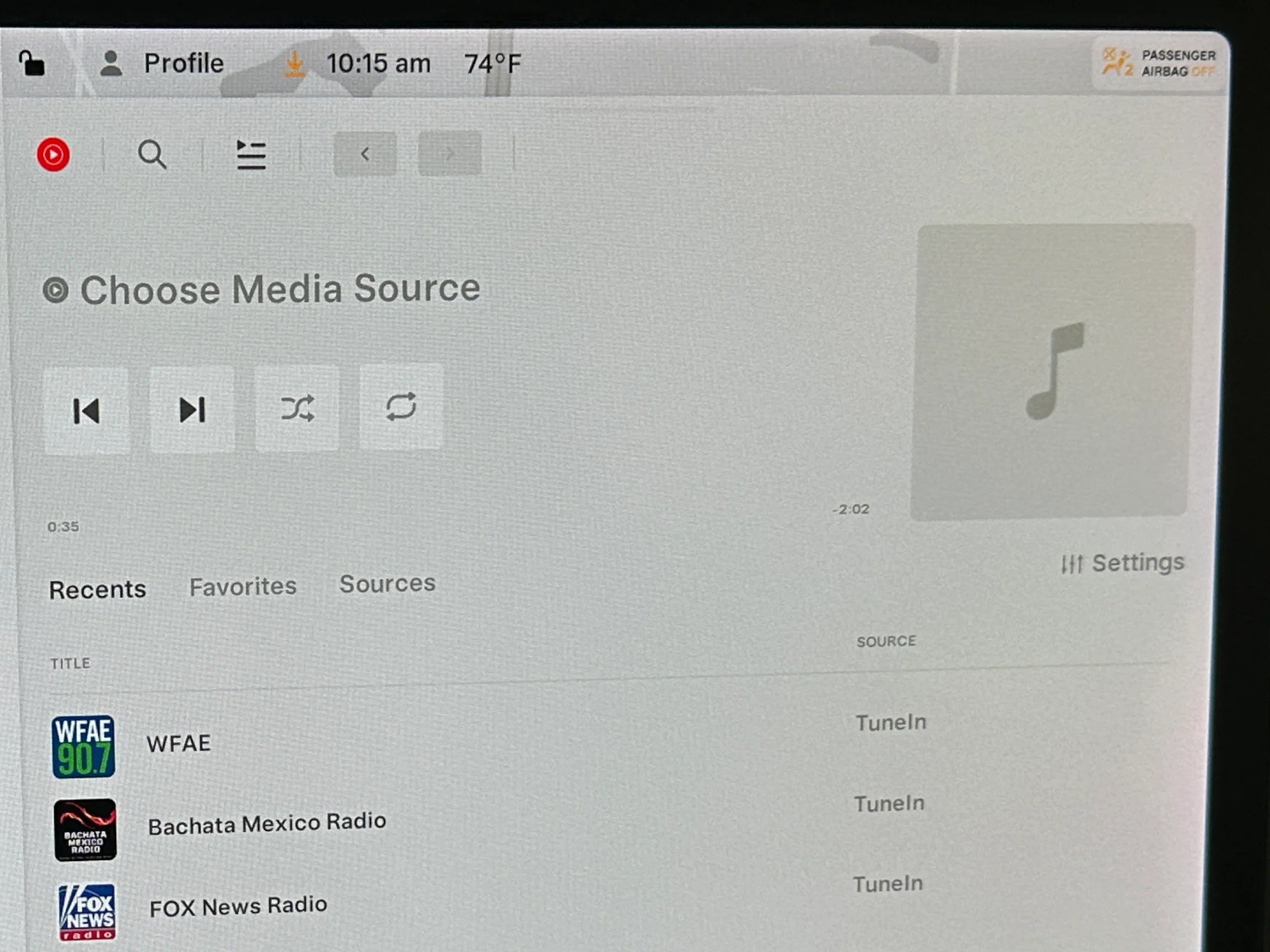Switch to the Sources tab
The height and width of the screenshot is (952, 1270).
coord(388,583)
